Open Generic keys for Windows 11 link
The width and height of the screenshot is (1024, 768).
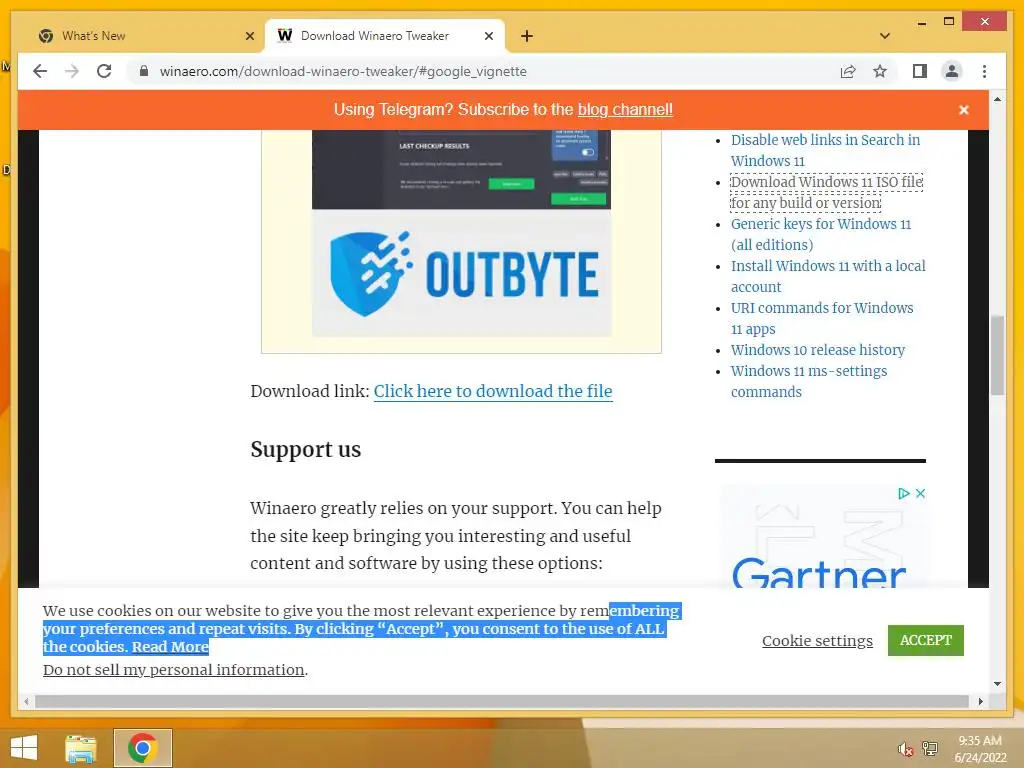pos(821,234)
